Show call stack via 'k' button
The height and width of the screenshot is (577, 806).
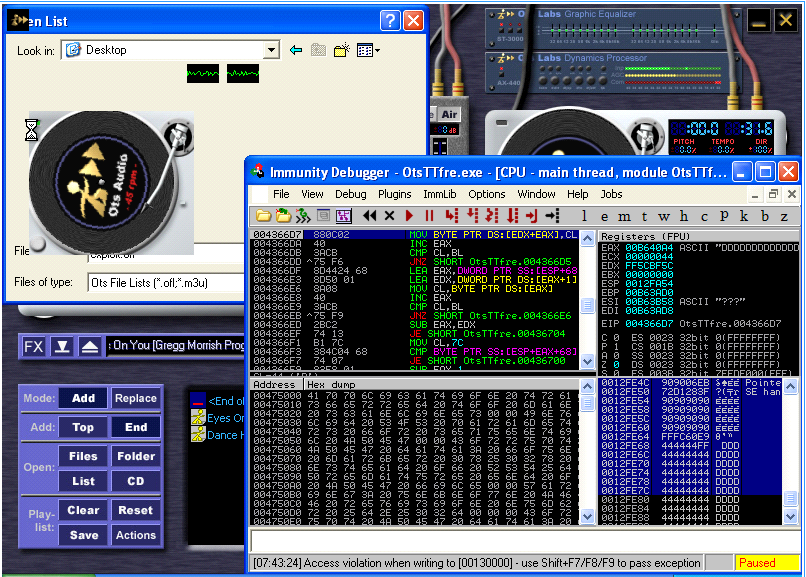click(744, 216)
